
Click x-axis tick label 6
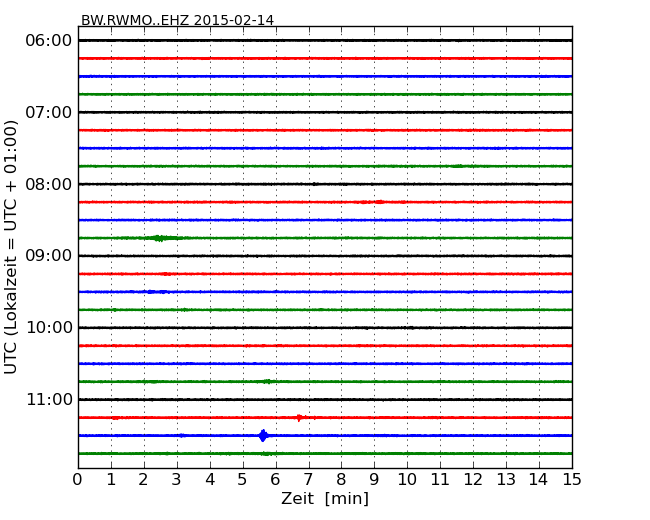click(x=275, y=480)
